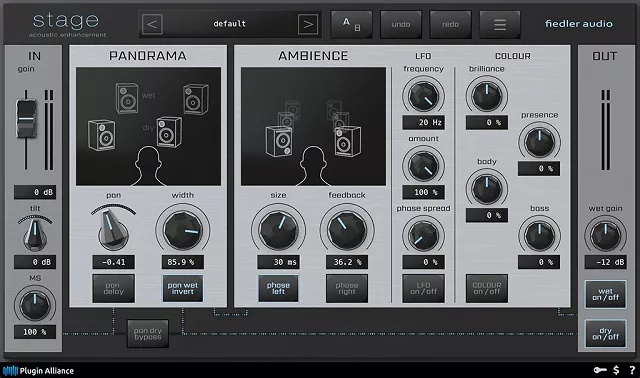Click the body 0 % value field
This screenshot has height=378, width=640.
[487, 215]
